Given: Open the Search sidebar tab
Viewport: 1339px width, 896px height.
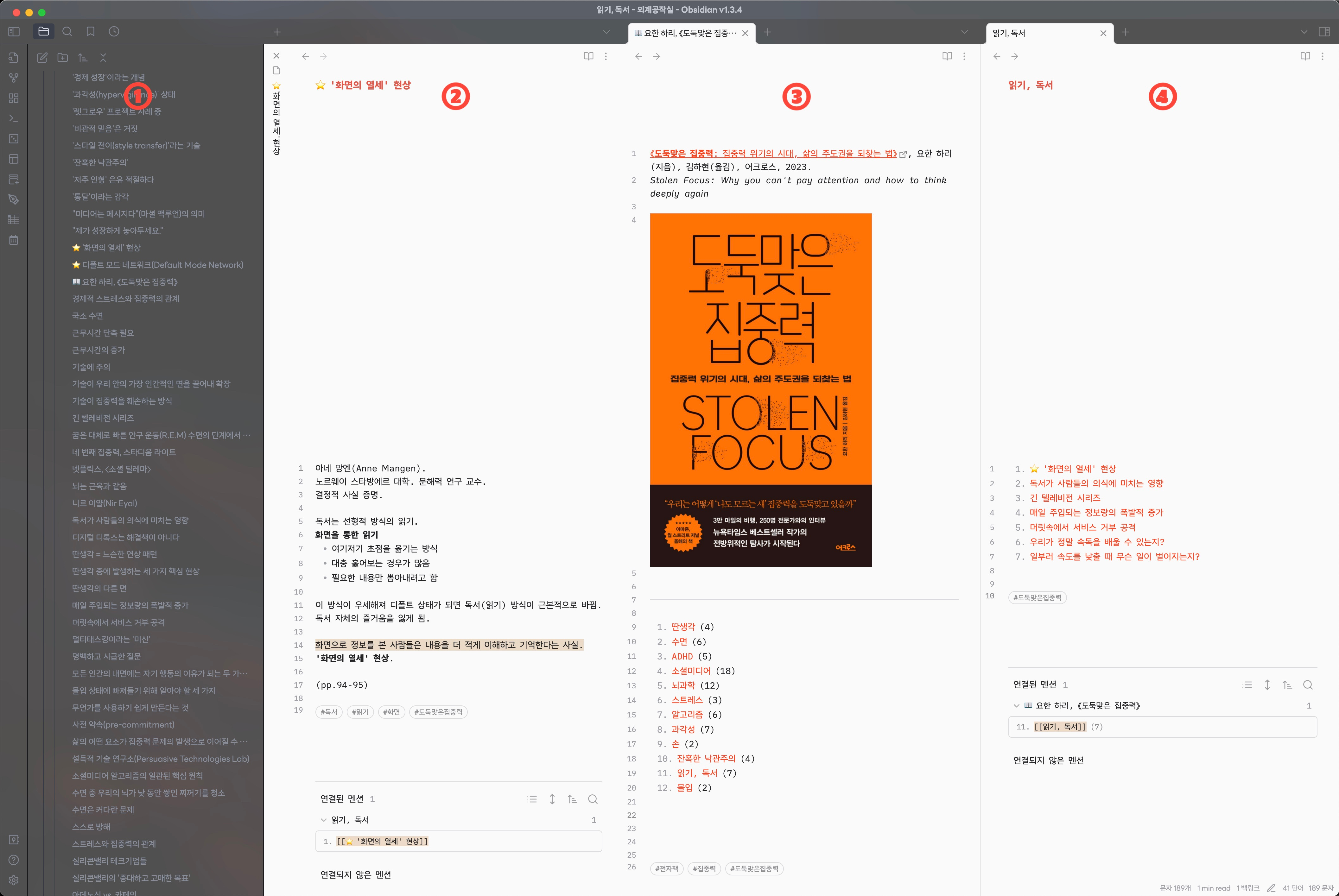Looking at the screenshot, I should click(67, 31).
